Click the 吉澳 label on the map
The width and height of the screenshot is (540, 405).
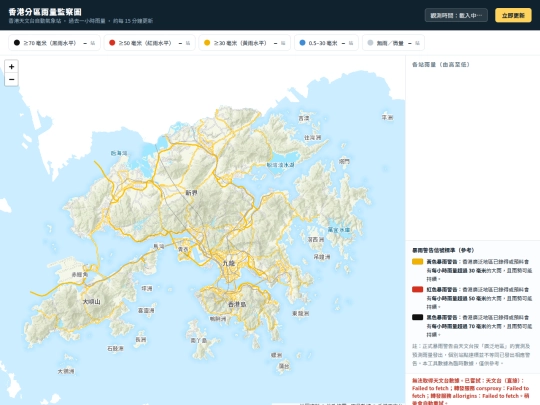304,118
